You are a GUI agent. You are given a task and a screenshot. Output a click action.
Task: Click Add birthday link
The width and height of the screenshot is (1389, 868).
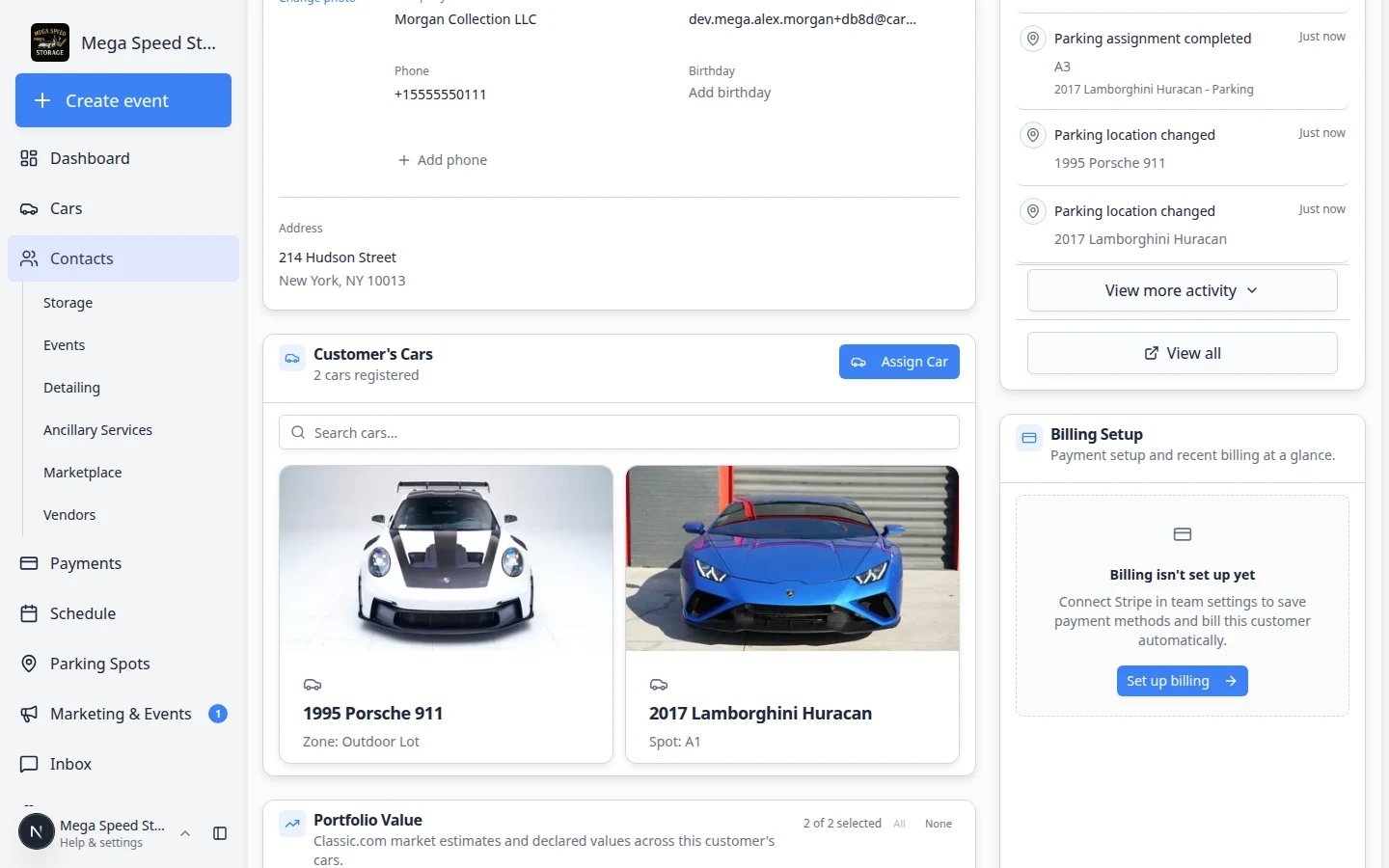click(729, 93)
